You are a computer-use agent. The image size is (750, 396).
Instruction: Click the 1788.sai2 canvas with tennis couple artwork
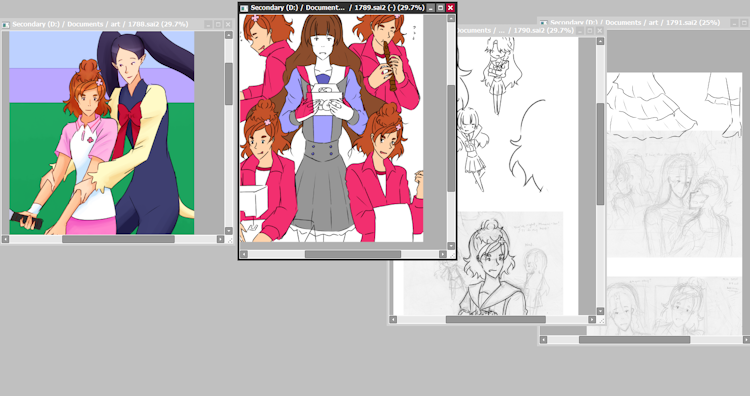tap(102, 133)
